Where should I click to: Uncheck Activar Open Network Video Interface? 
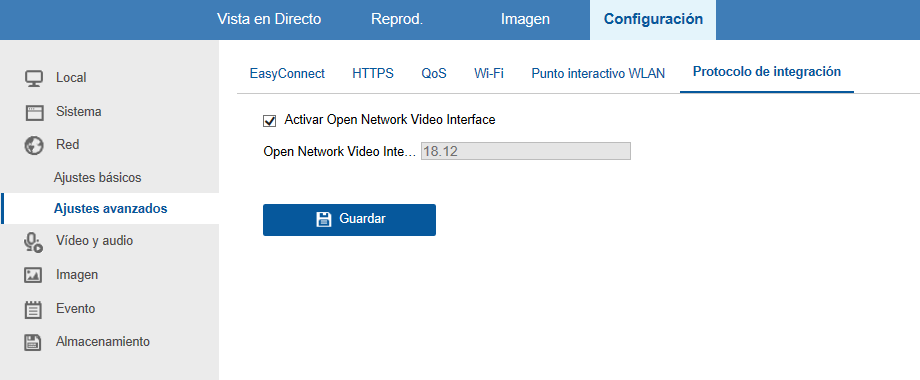pyautogui.click(x=270, y=121)
